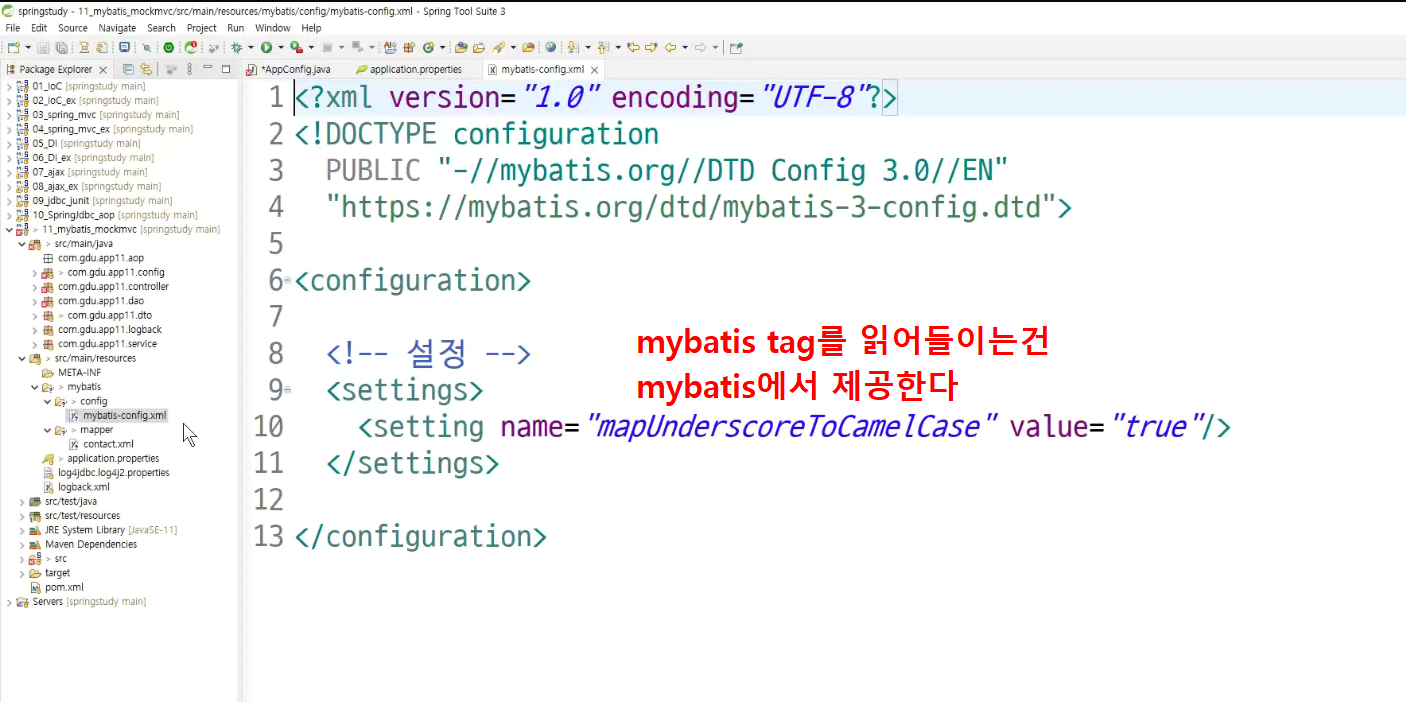Open the Source menu
This screenshot has height=702, width=1406.
(73, 28)
